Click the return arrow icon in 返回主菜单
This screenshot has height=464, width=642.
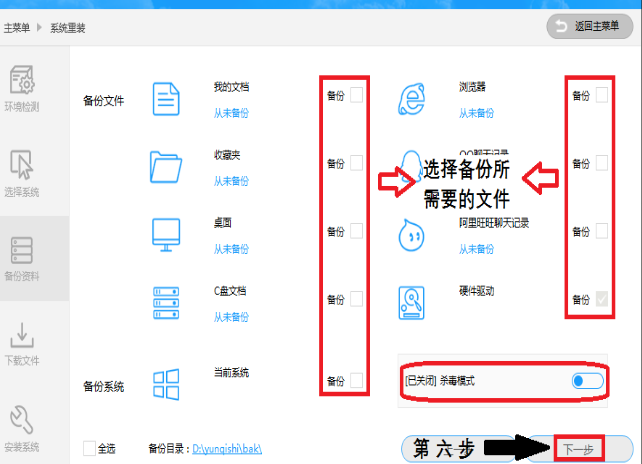coord(561,26)
